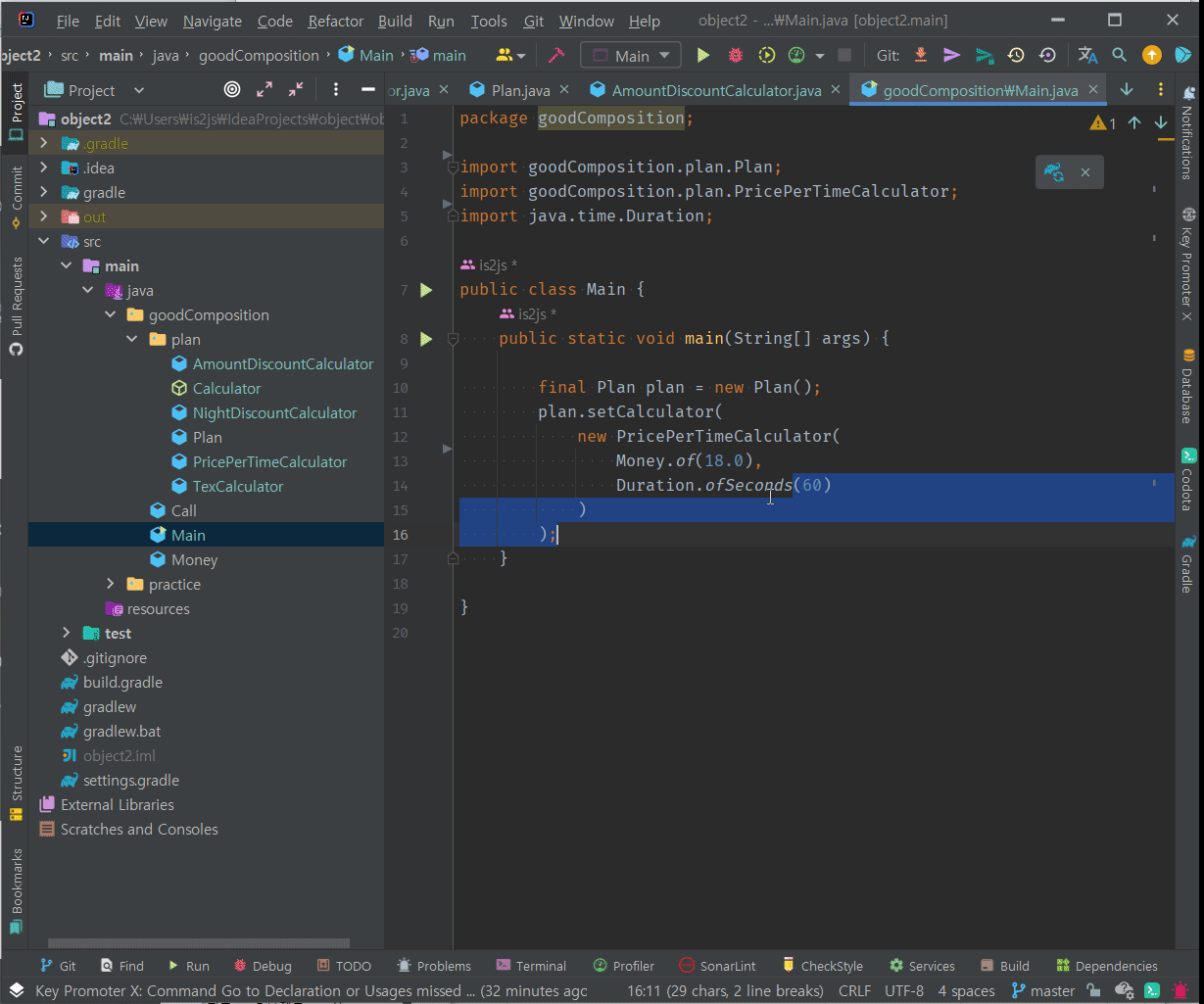Click the Search Everywhere magnifier icon
The height and width of the screenshot is (1004, 1204).
(1119, 56)
